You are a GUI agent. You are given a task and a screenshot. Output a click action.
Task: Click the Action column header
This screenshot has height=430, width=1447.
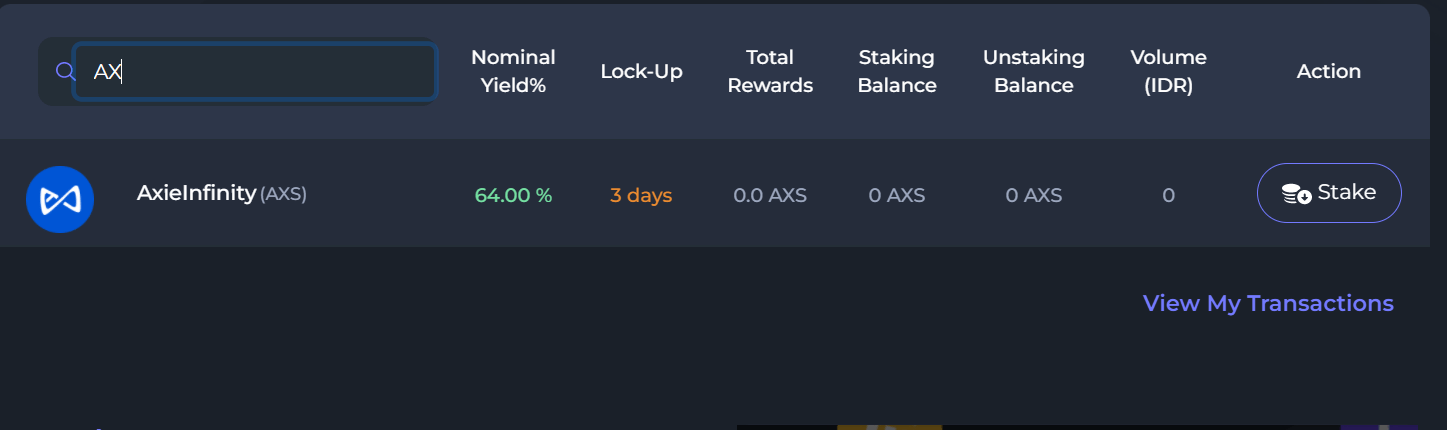(1328, 71)
